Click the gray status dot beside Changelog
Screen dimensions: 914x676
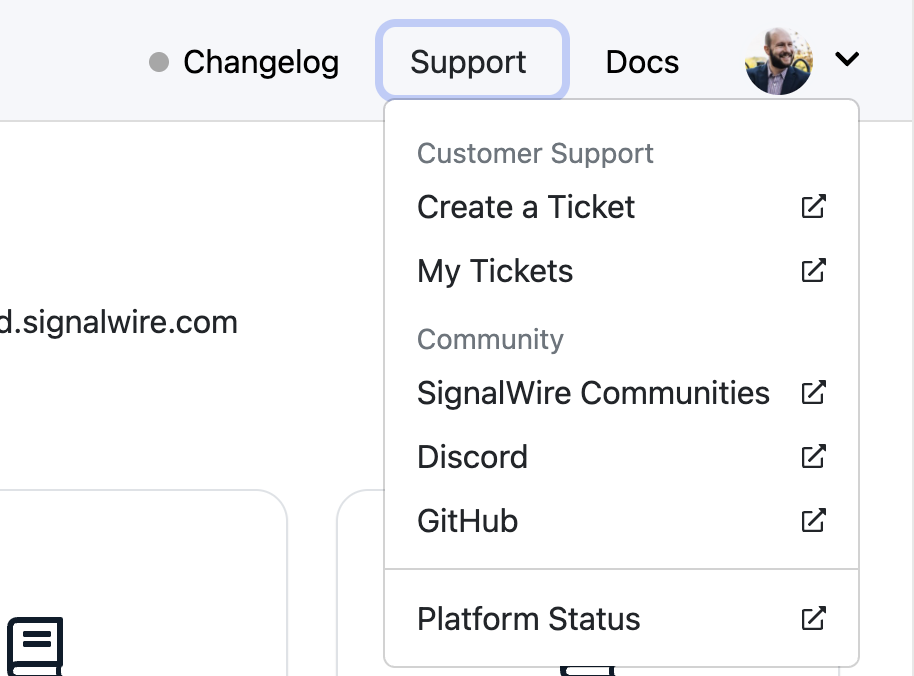tap(158, 62)
